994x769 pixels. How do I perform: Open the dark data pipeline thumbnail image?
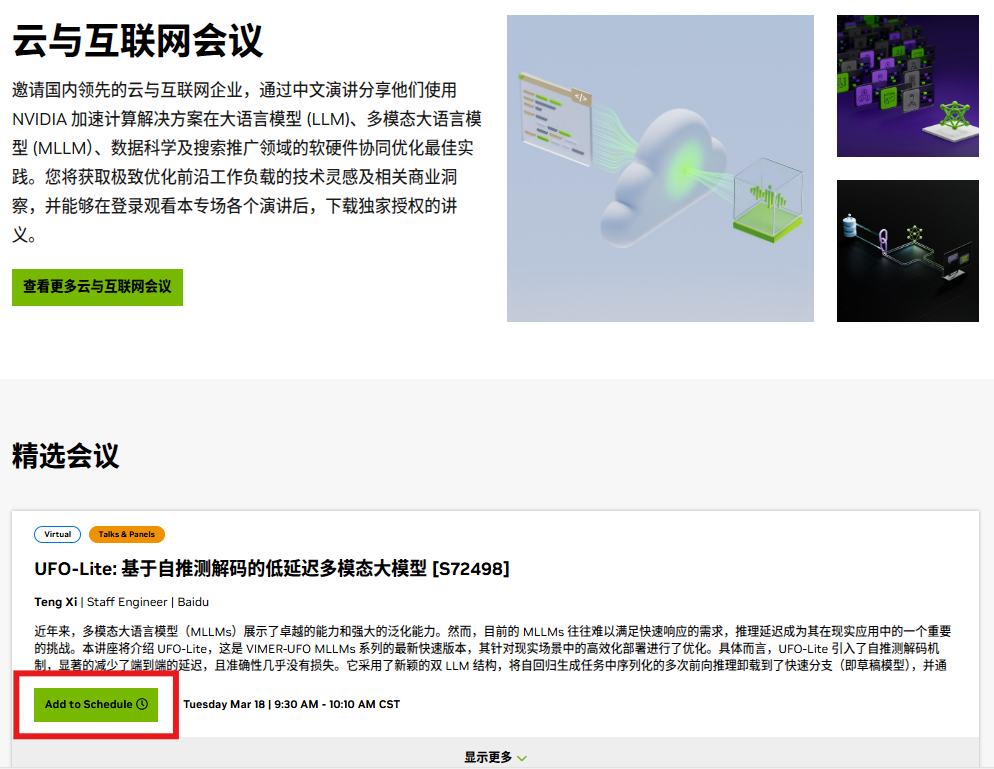[x=908, y=251]
